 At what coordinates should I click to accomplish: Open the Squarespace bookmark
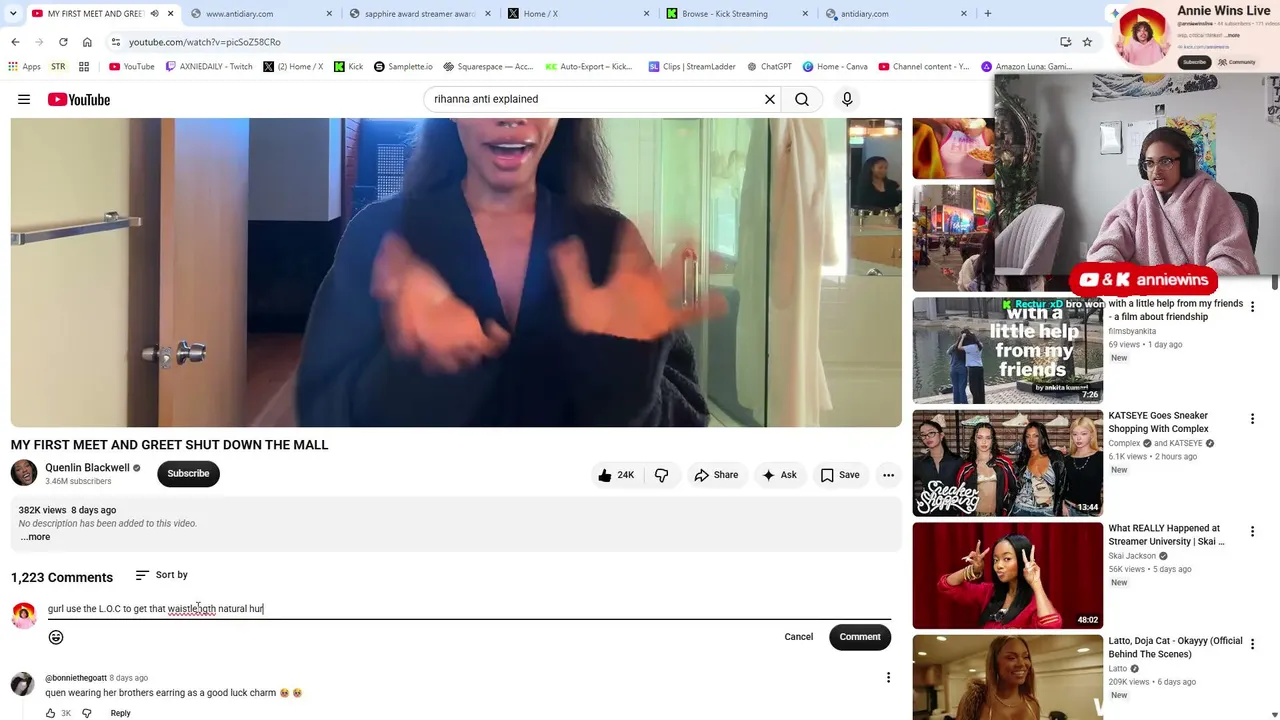pyautogui.click(x=488, y=67)
